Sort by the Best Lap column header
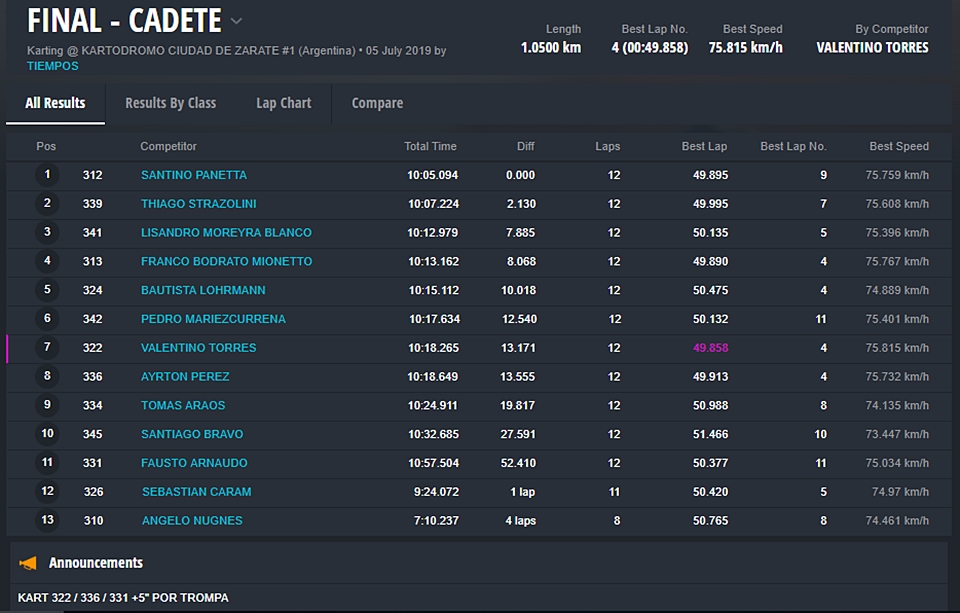Screen dimensions: 960x613 704,146
